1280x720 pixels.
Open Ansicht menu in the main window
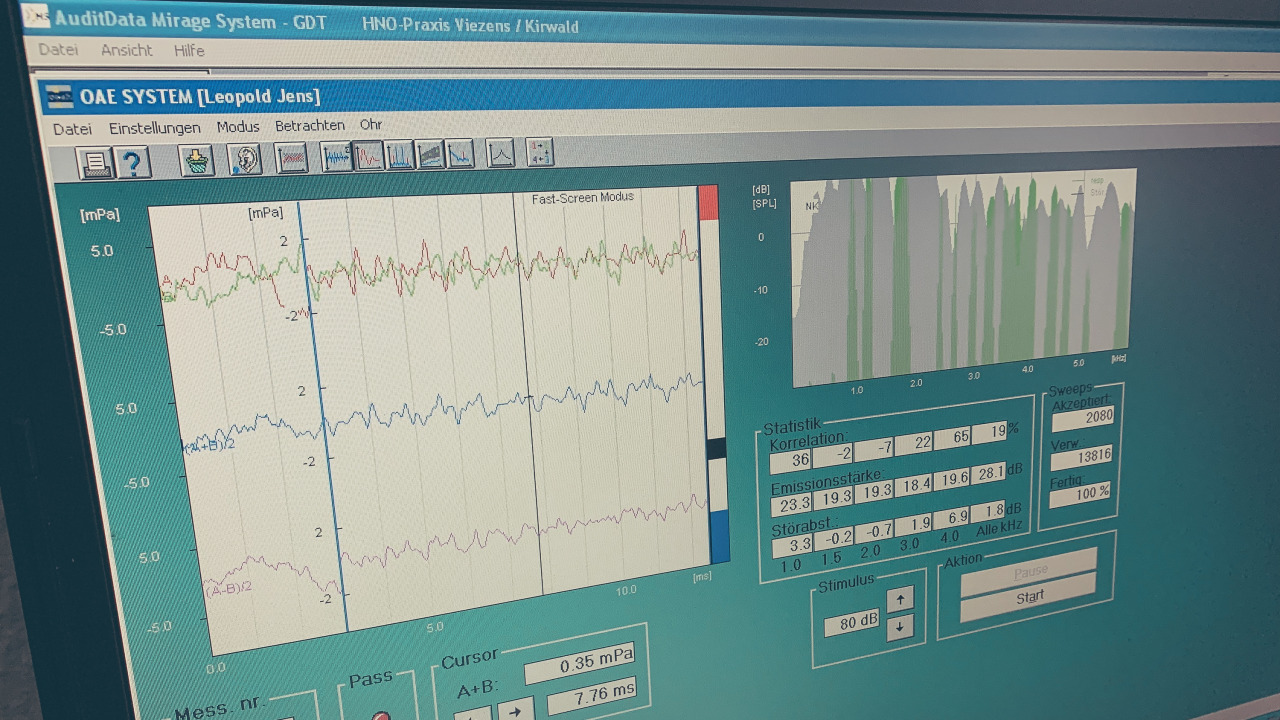(x=127, y=50)
